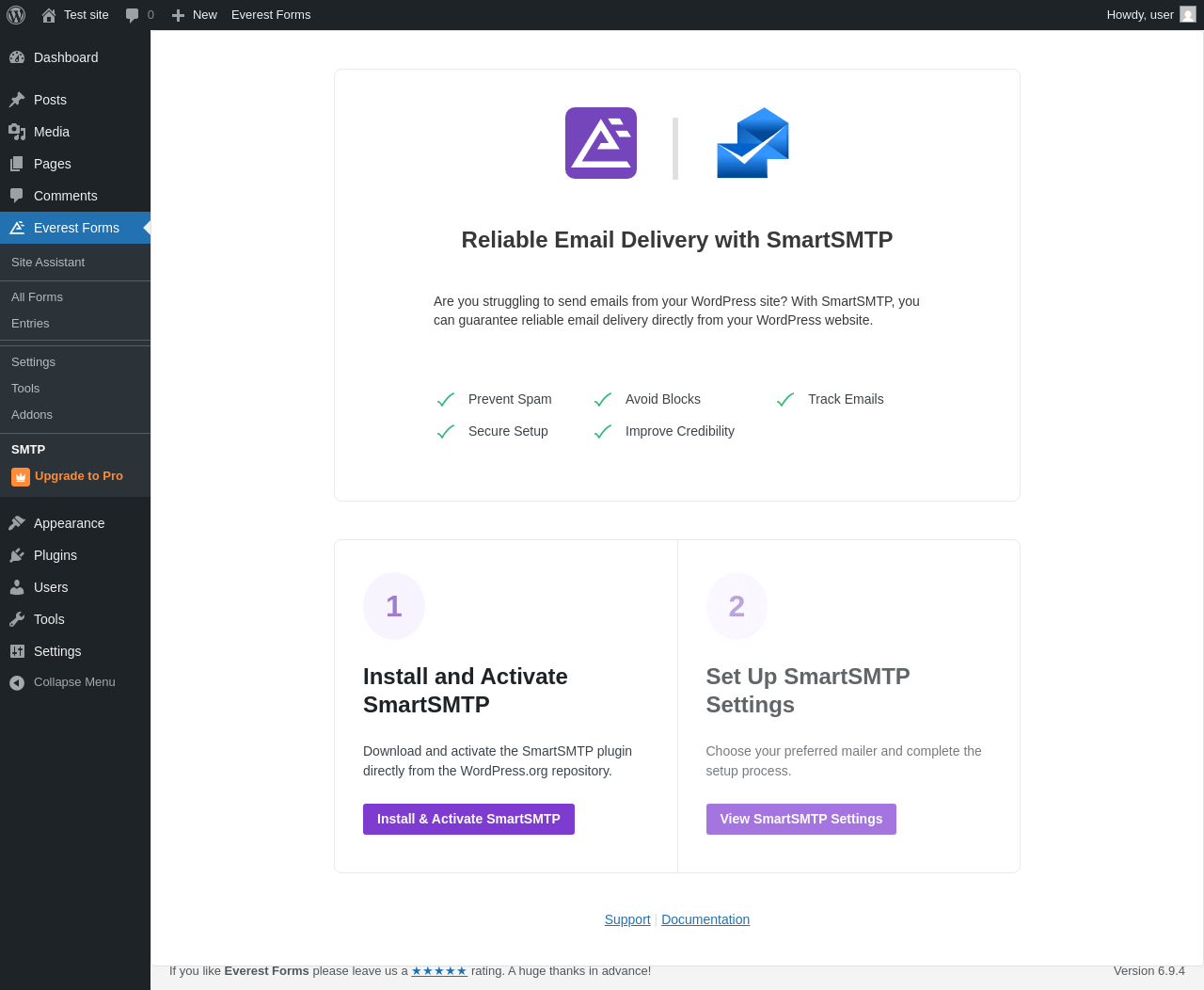Open the Test site home icon
This screenshot has height=990, width=1204.
pyautogui.click(x=49, y=15)
